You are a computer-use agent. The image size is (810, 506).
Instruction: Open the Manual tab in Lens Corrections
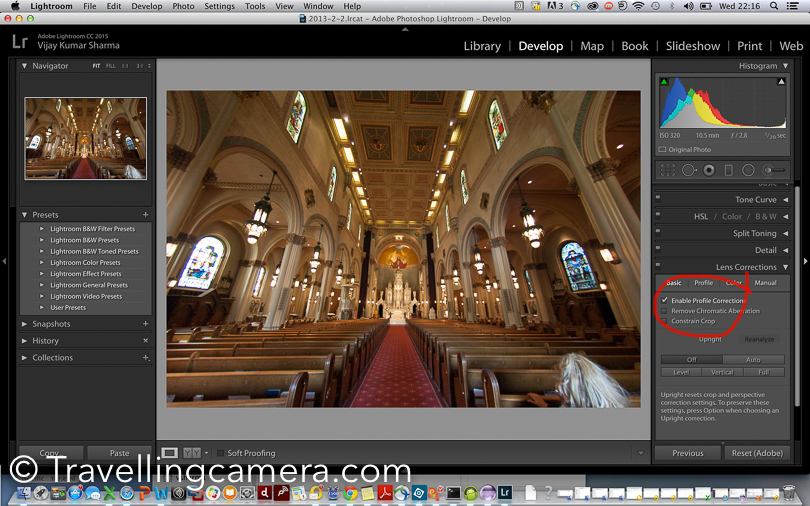click(765, 282)
